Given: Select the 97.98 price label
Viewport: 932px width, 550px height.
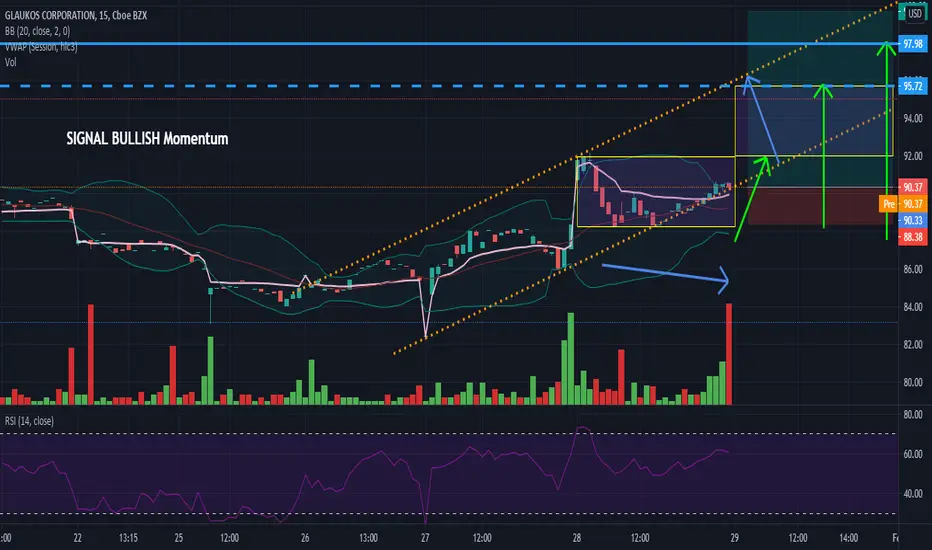Looking at the screenshot, I should click(912, 44).
